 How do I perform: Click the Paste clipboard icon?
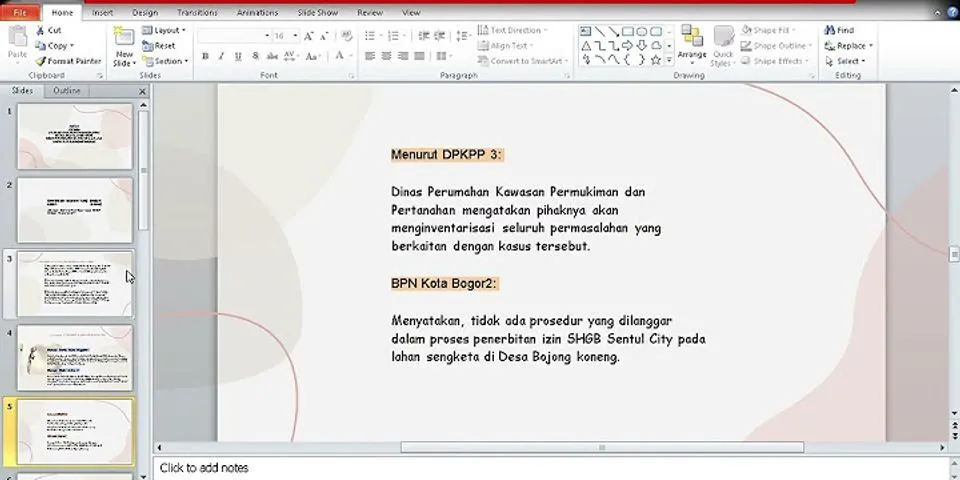point(17,37)
